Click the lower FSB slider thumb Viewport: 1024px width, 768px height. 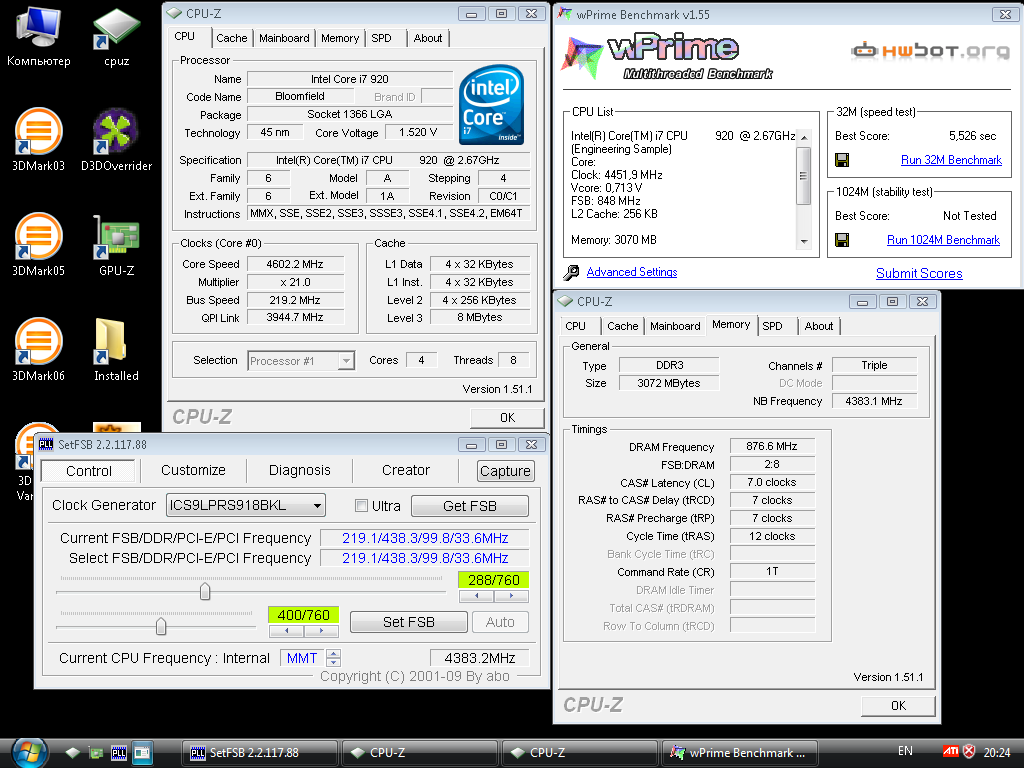pos(161,627)
